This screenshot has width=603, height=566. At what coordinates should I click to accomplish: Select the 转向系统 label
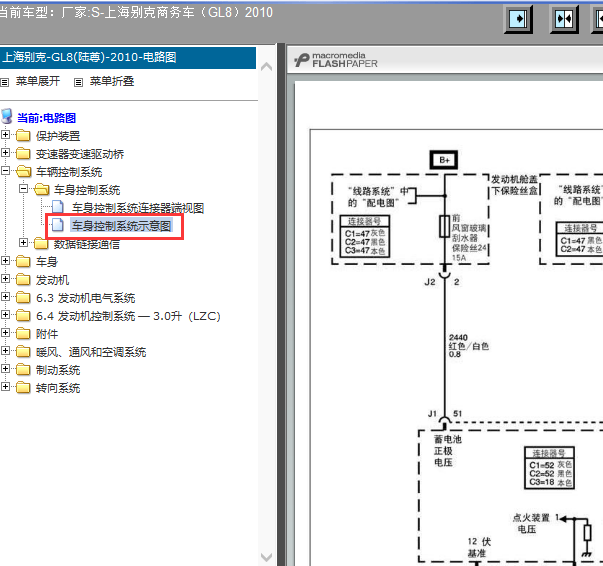pyautogui.click(x=58, y=388)
